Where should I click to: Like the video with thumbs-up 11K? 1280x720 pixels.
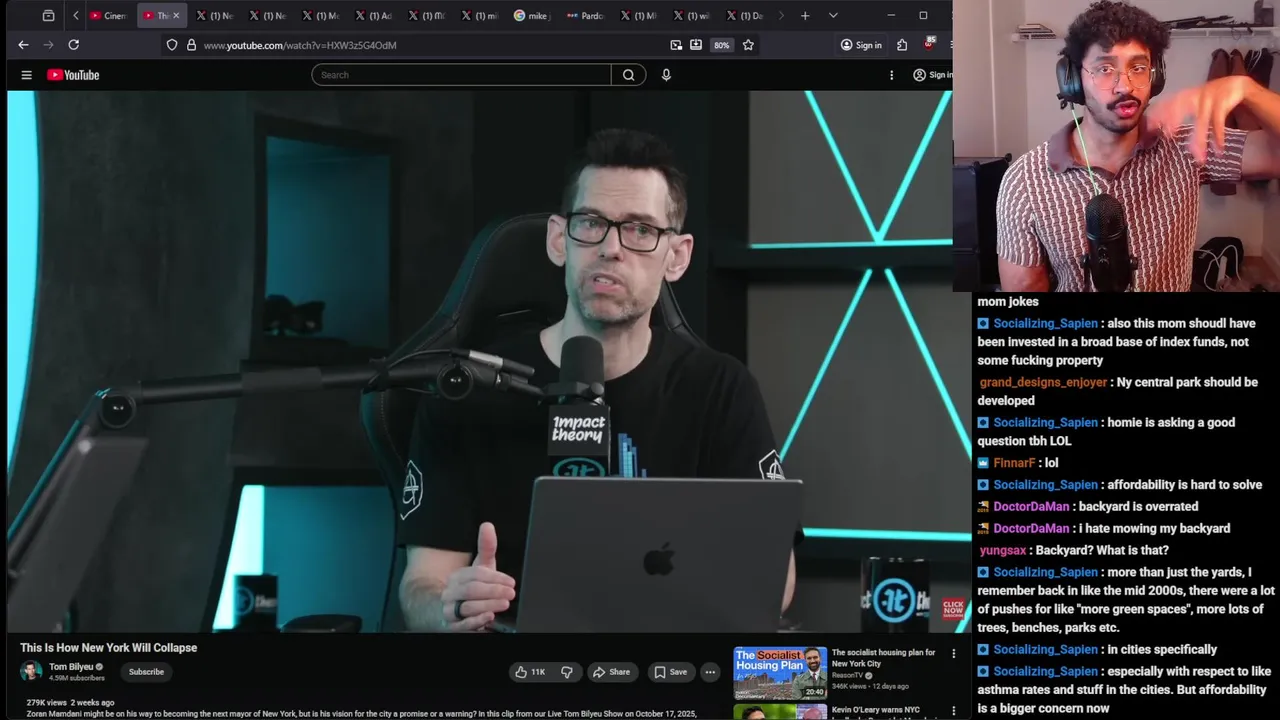[530, 672]
